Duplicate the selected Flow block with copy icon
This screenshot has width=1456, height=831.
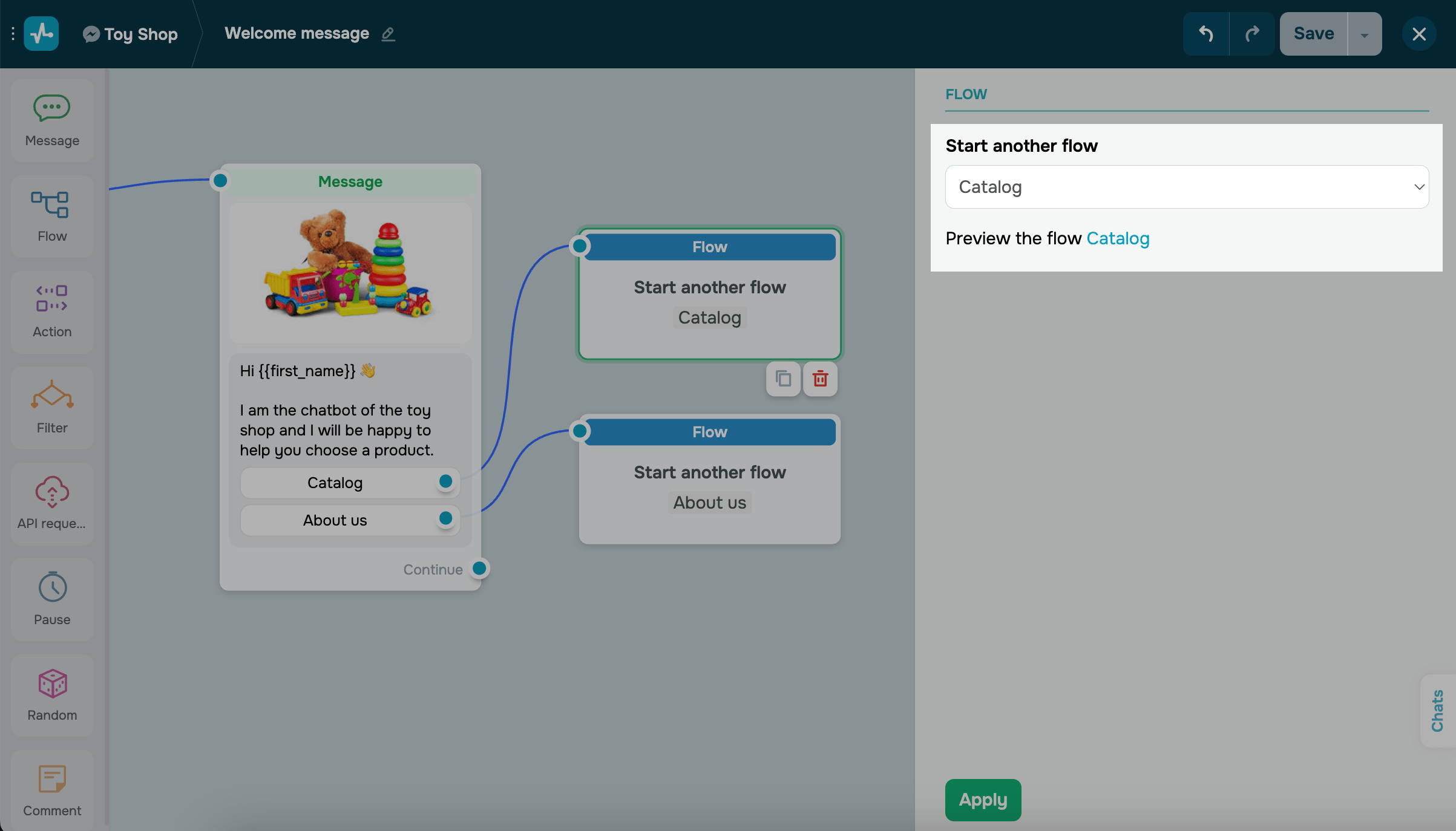[x=782, y=379]
